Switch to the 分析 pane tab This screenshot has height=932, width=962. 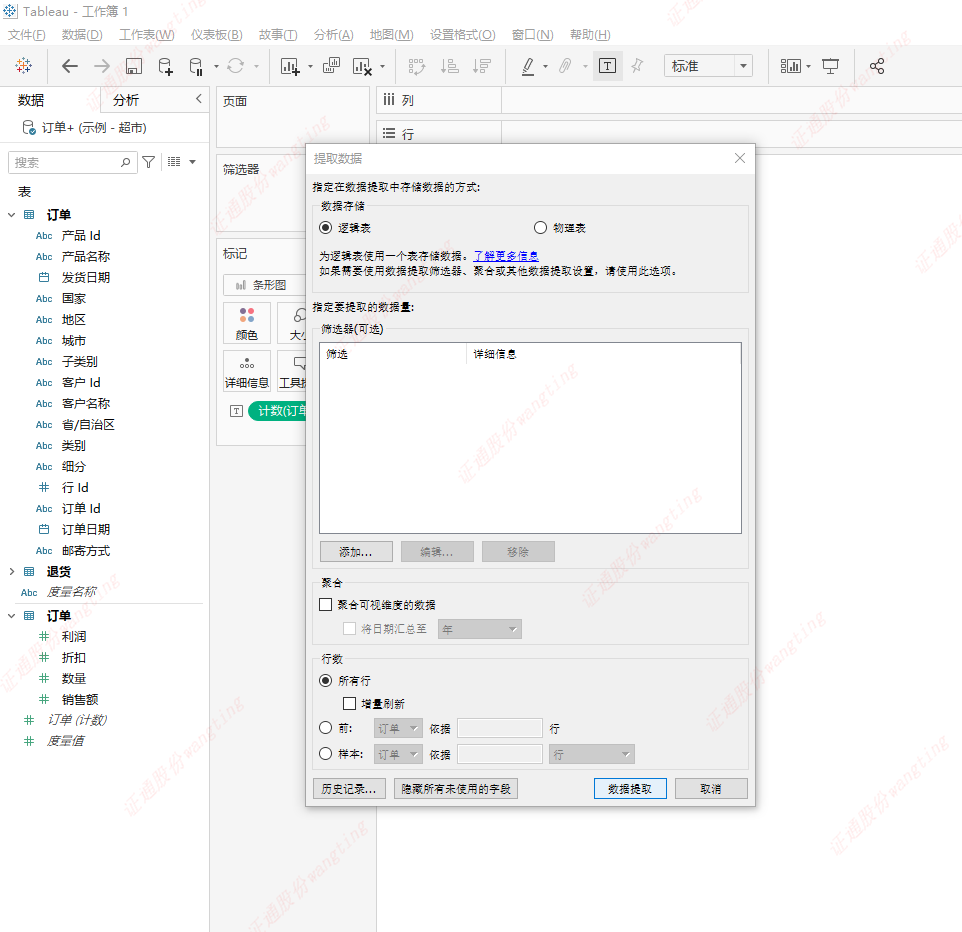126,100
